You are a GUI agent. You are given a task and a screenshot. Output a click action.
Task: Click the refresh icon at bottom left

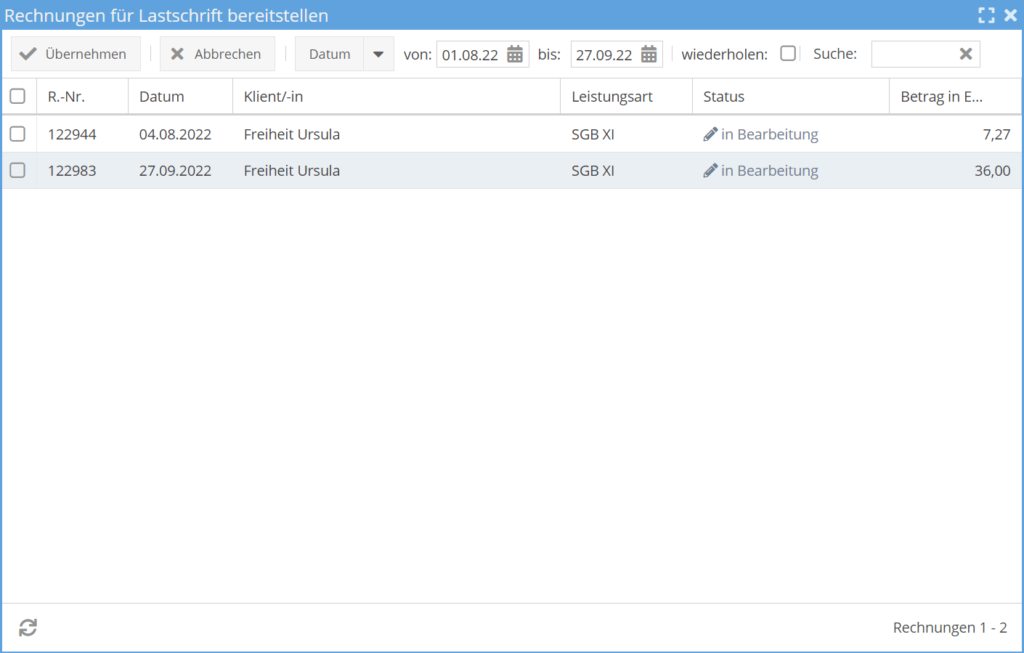(x=28, y=628)
